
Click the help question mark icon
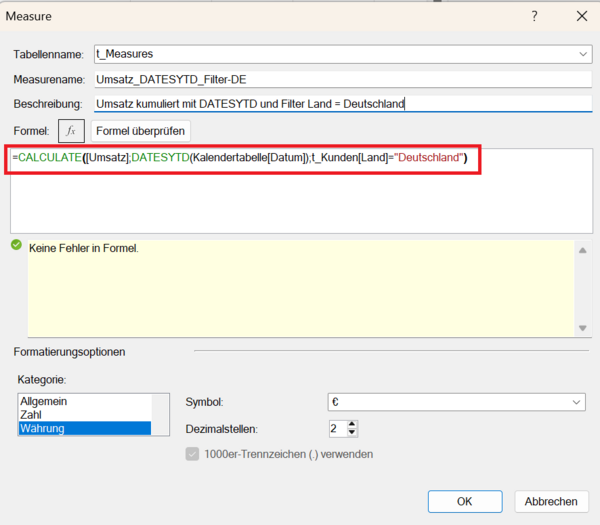click(x=534, y=16)
